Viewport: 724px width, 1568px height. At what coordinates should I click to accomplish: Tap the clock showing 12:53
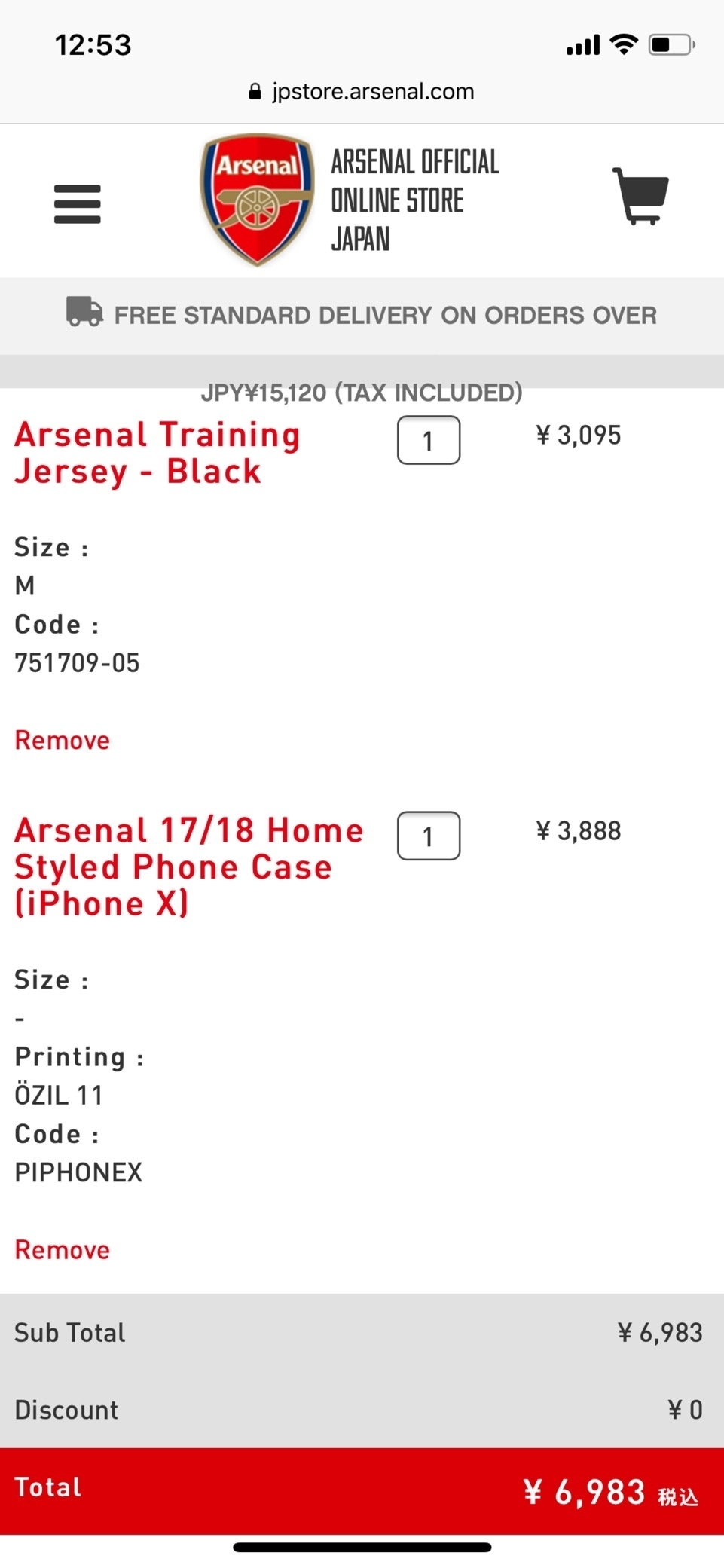(93, 45)
